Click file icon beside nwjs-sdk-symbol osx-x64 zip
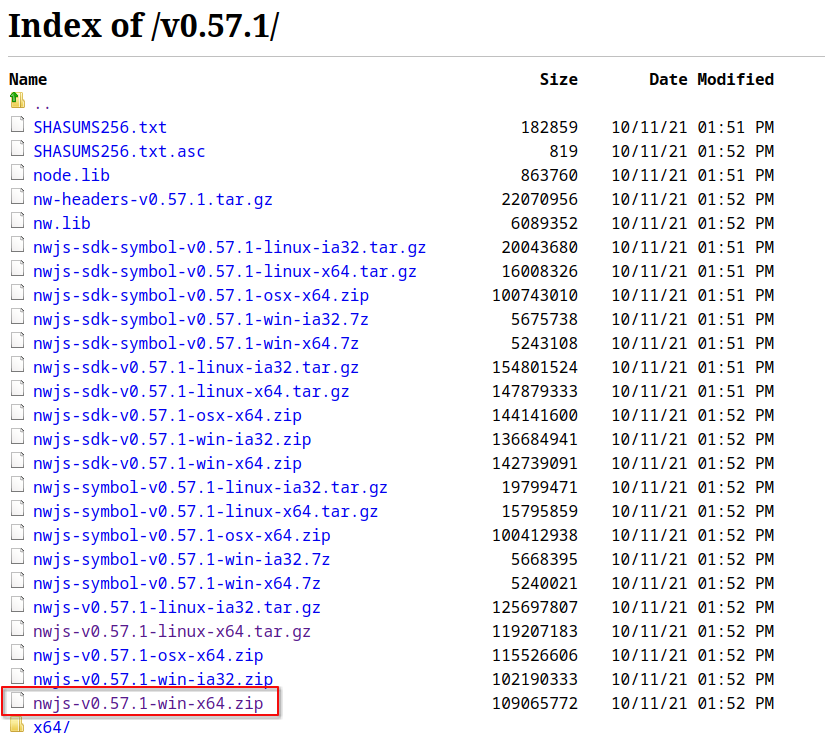The image size is (825, 756). [x=17, y=293]
